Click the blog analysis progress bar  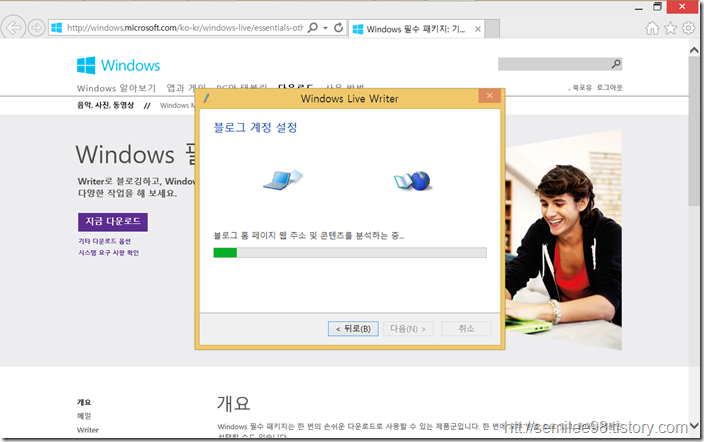point(350,252)
